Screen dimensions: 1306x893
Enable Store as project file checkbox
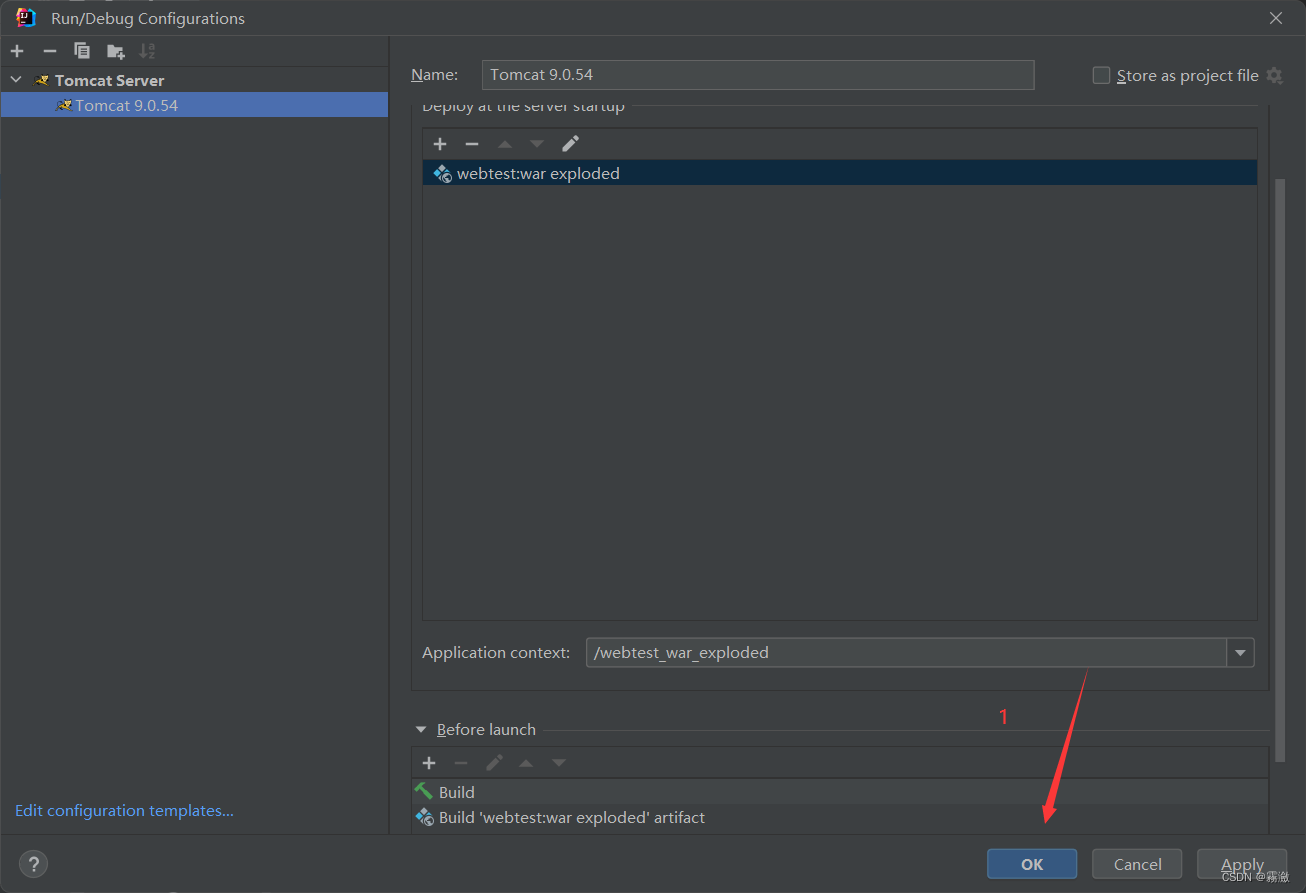click(1101, 75)
